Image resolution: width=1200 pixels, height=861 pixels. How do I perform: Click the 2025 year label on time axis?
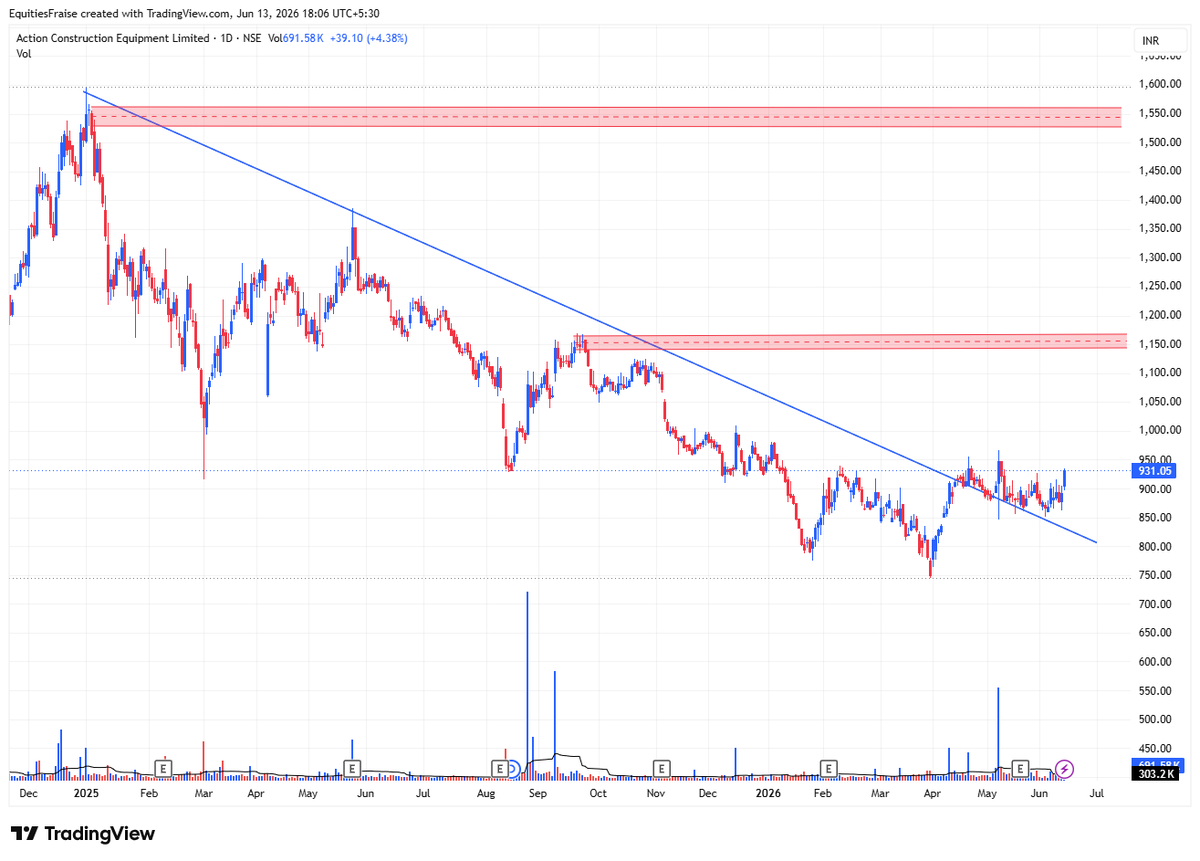(87, 793)
